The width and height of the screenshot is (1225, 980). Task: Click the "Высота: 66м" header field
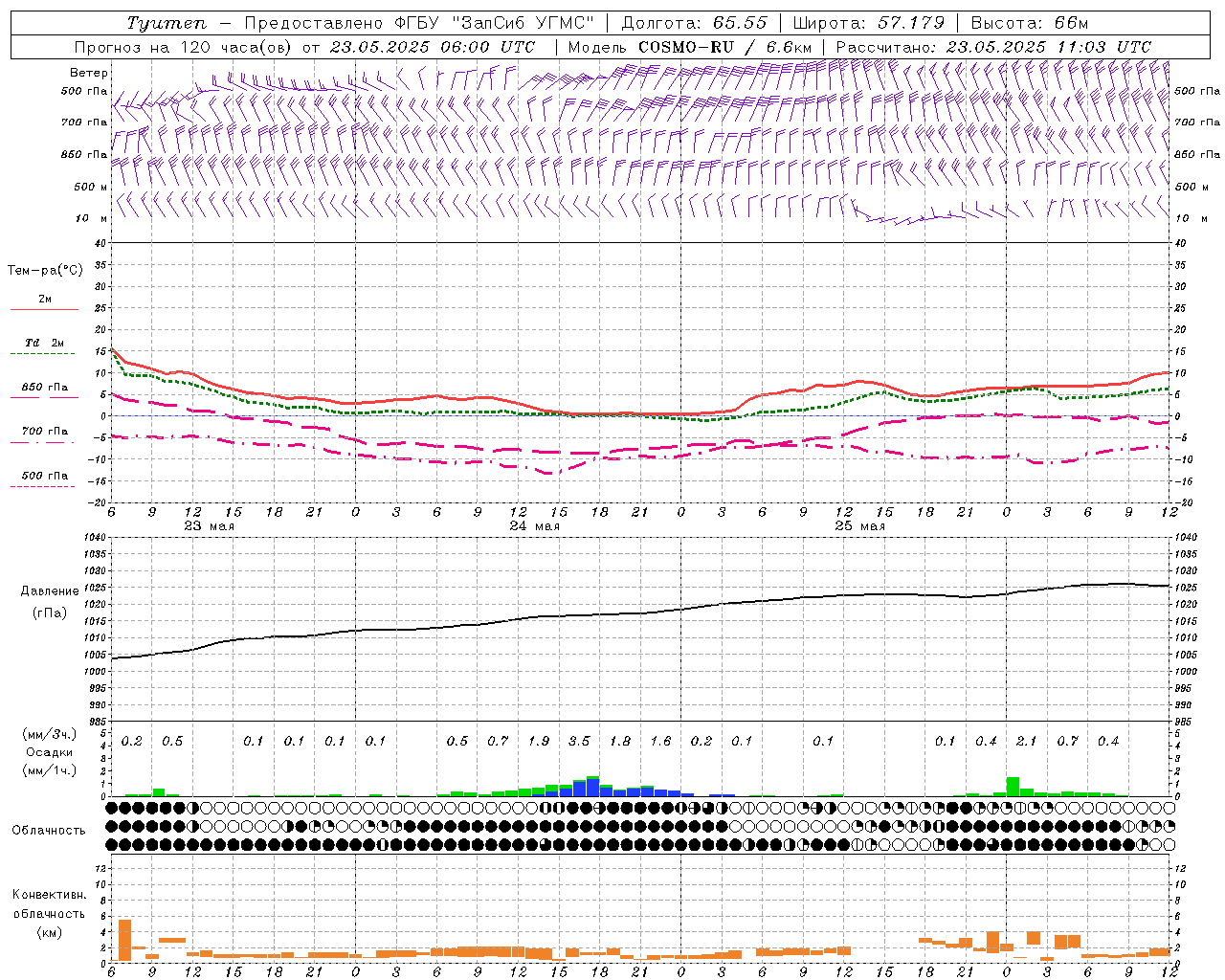click(1030, 23)
